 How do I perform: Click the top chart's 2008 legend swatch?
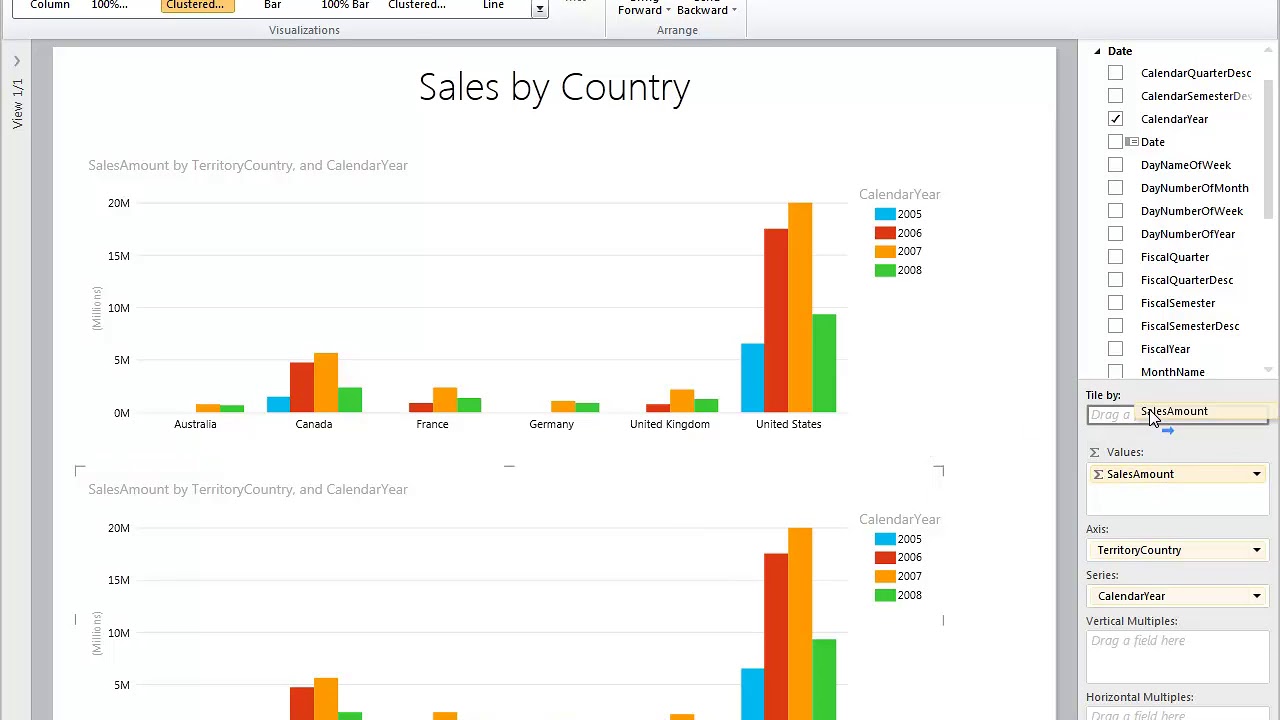click(x=884, y=270)
